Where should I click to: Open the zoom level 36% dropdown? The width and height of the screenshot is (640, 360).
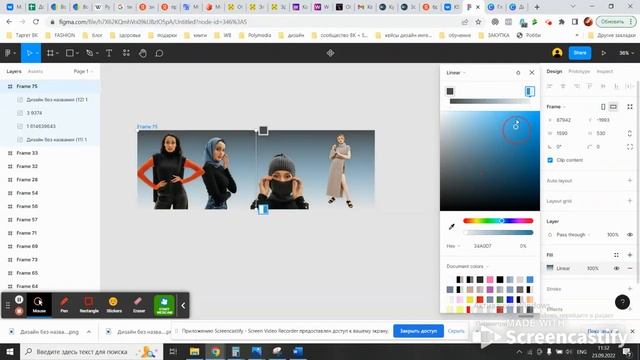point(627,53)
